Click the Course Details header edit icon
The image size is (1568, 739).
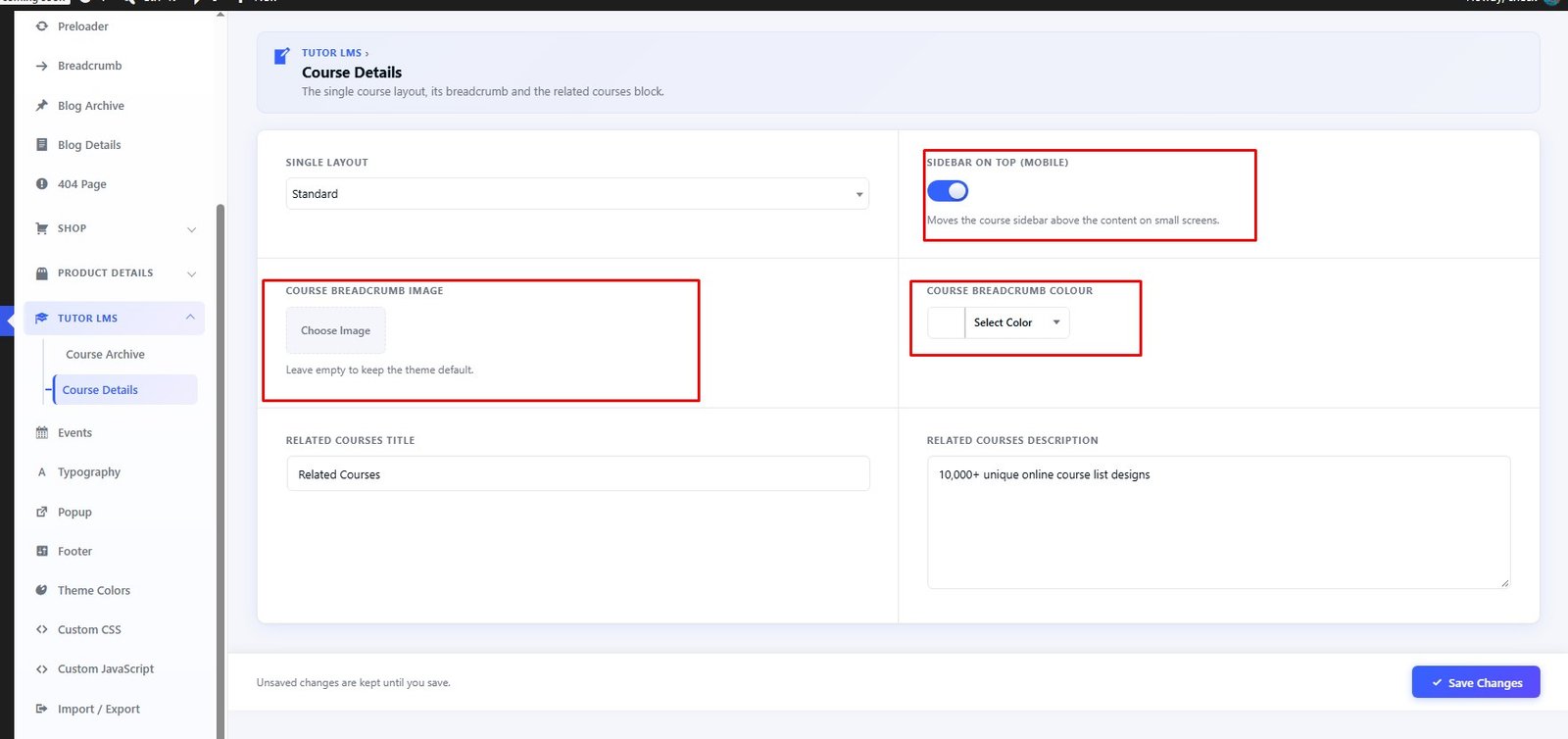(x=281, y=56)
